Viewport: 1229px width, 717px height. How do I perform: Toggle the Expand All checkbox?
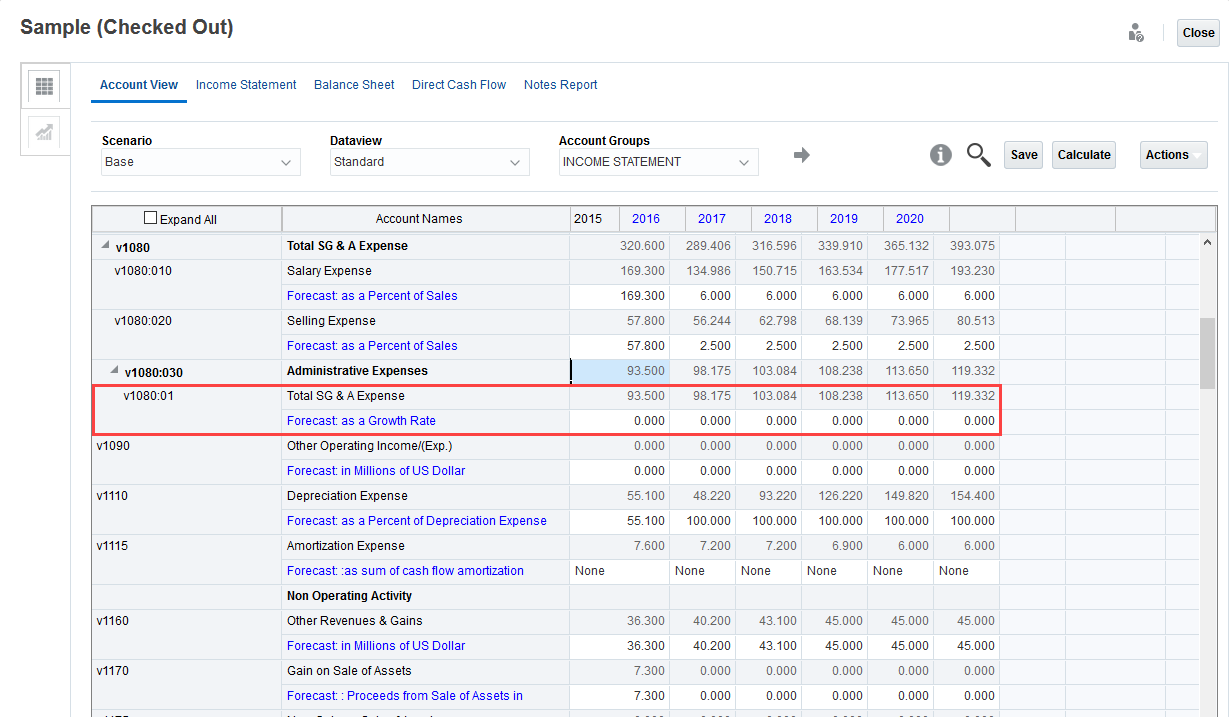151,218
